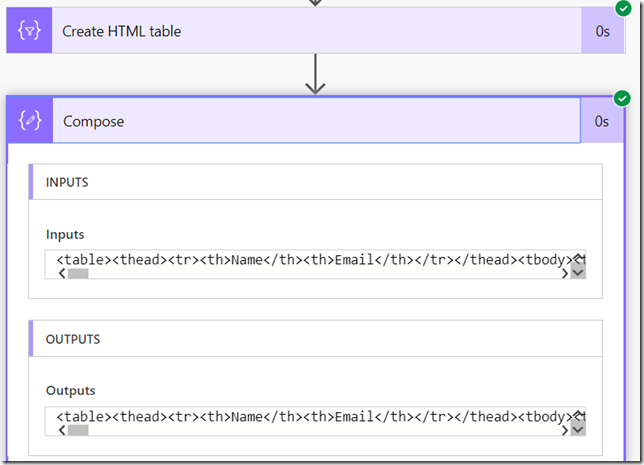This screenshot has width=644, height=465.
Task: Click horizontal scrollbar thumb in Inputs box
Action: [78, 274]
